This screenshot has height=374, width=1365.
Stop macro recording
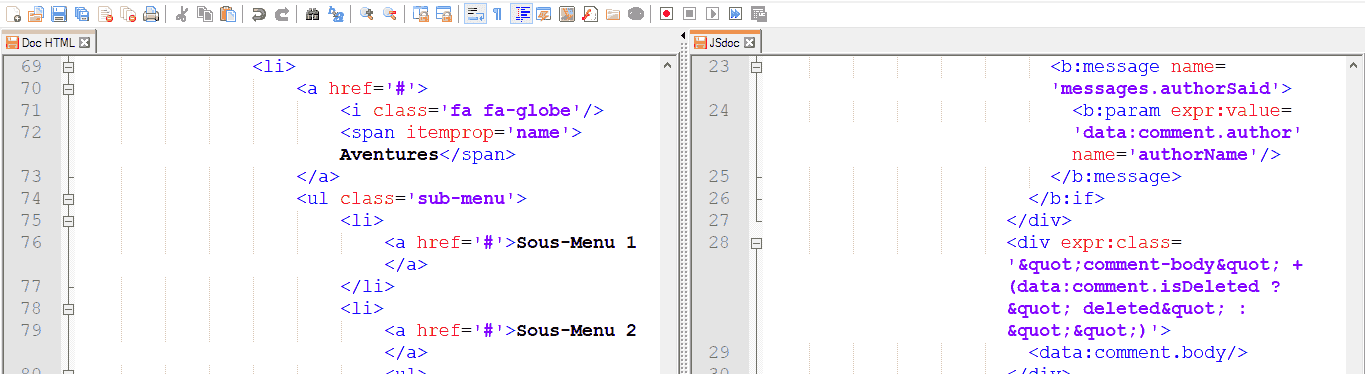[690, 14]
